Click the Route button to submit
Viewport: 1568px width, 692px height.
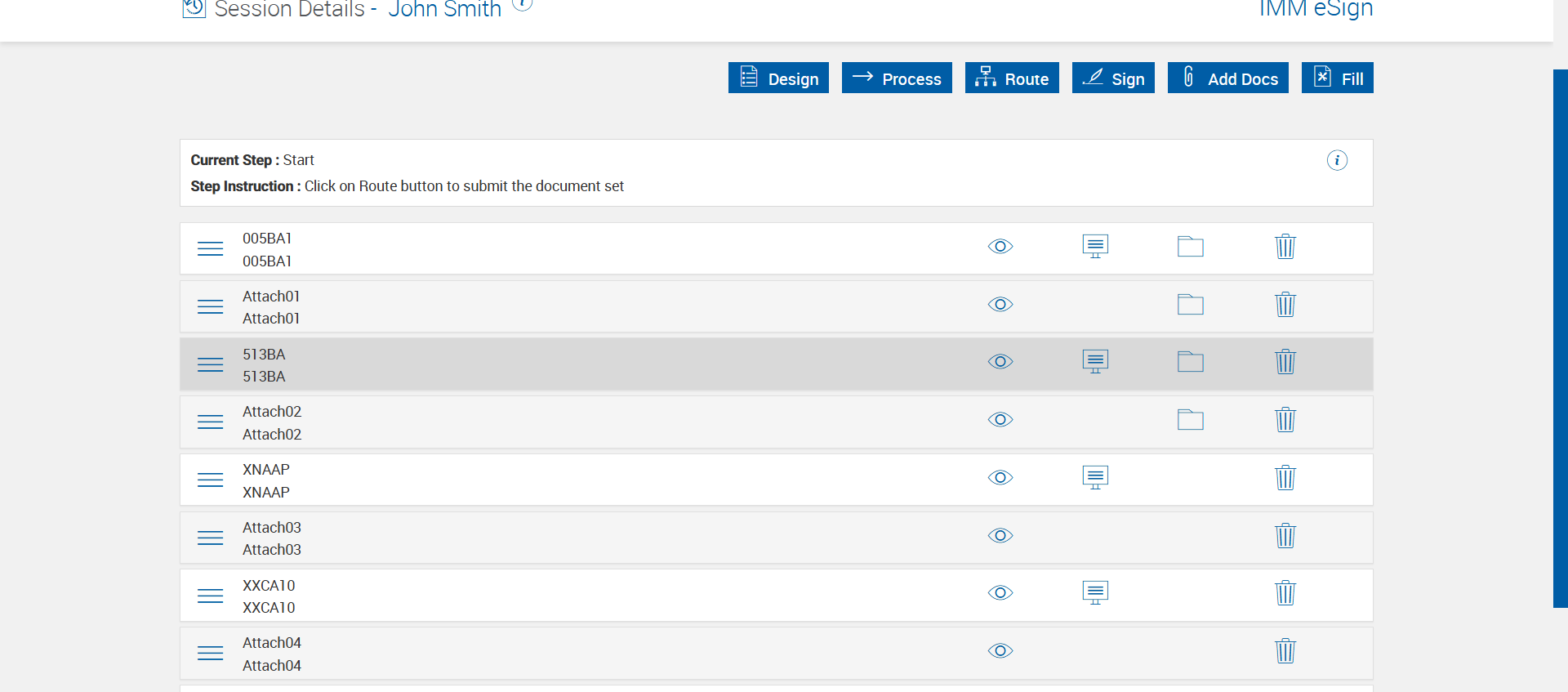pos(1012,78)
